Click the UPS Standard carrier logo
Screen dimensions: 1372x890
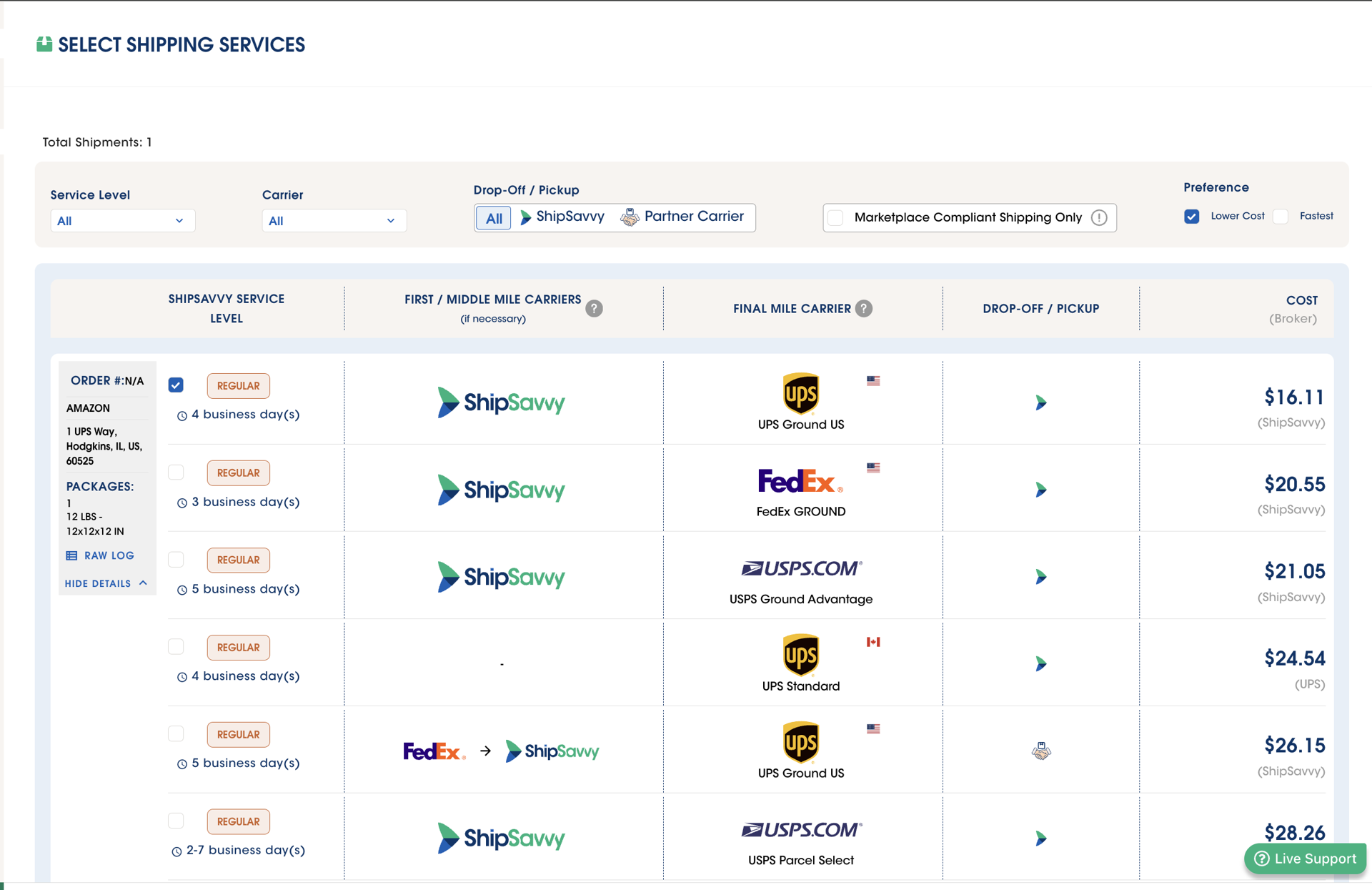(x=800, y=654)
